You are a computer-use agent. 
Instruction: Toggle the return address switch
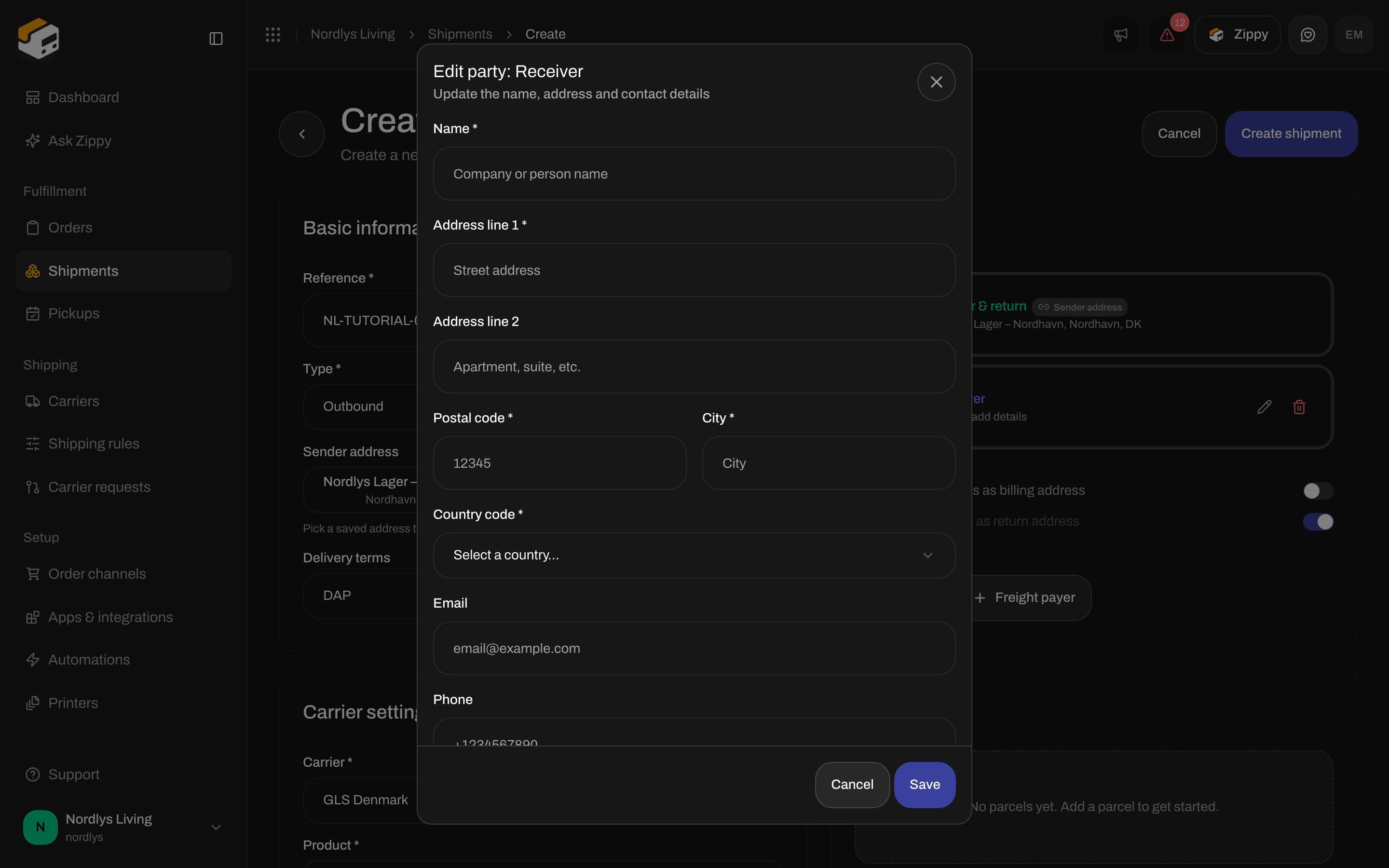click(x=1318, y=522)
